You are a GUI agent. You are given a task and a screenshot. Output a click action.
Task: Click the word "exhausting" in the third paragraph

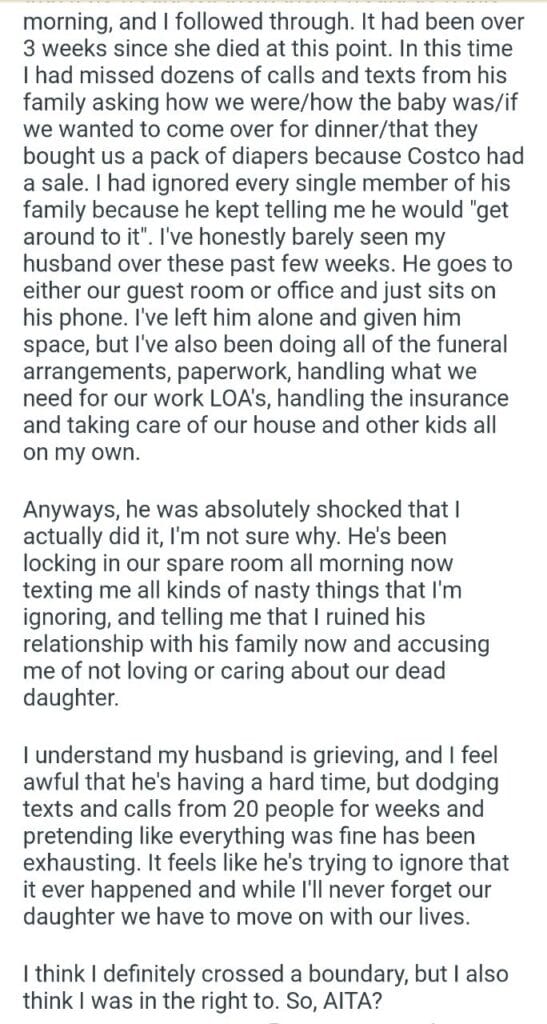pos(80,863)
